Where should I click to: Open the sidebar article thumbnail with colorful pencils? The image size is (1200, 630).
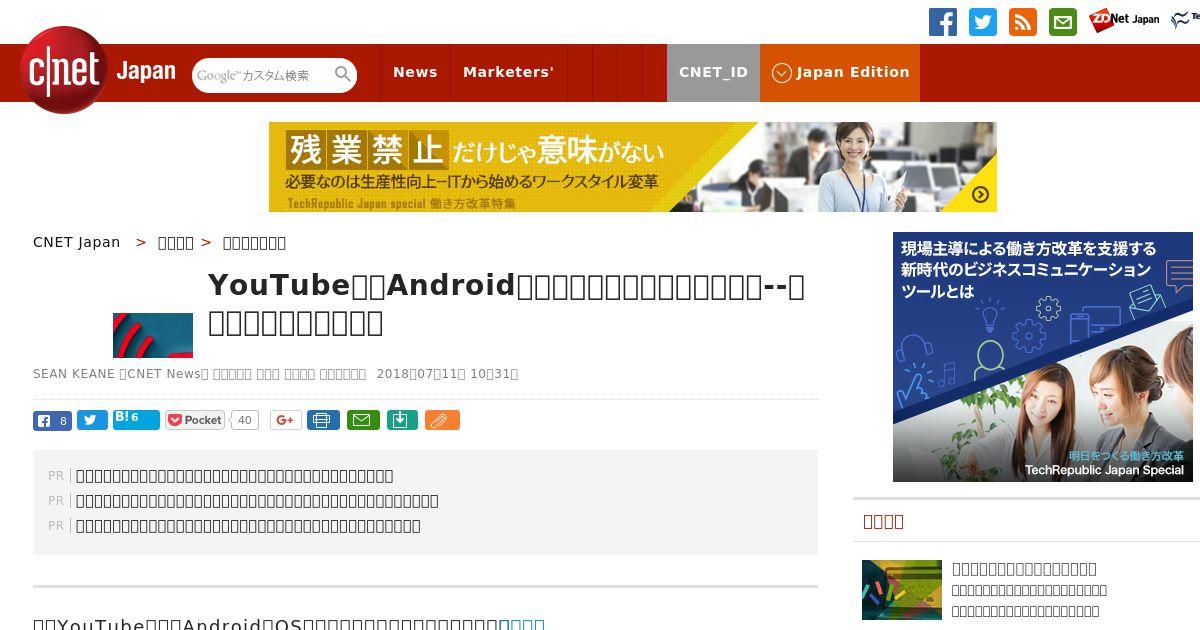902,590
